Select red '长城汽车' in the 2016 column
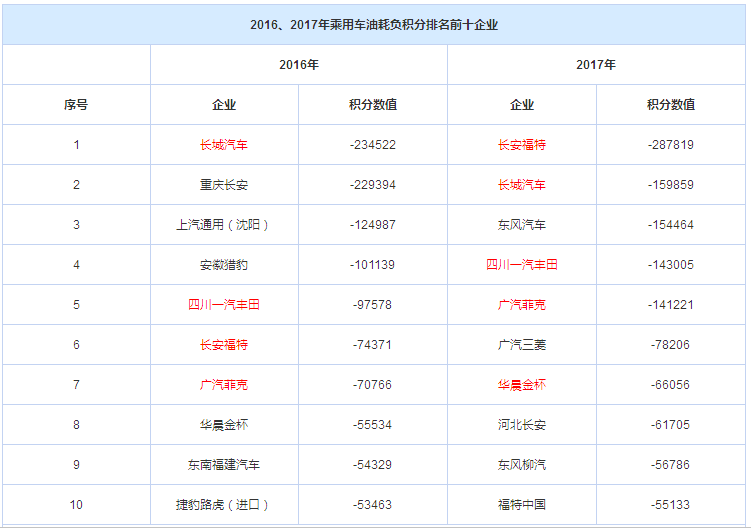The image size is (751, 528). click(x=224, y=145)
